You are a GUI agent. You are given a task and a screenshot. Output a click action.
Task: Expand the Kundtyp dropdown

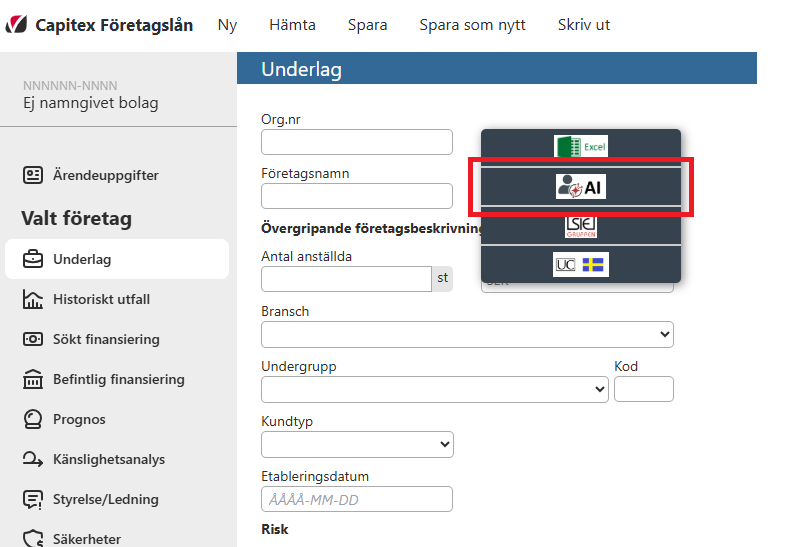pyautogui.click(x=357, y=444)
